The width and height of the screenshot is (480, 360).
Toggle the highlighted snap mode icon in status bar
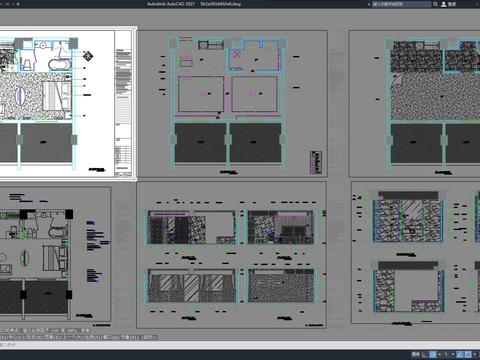pyautogui.click(x=433, y=354)
